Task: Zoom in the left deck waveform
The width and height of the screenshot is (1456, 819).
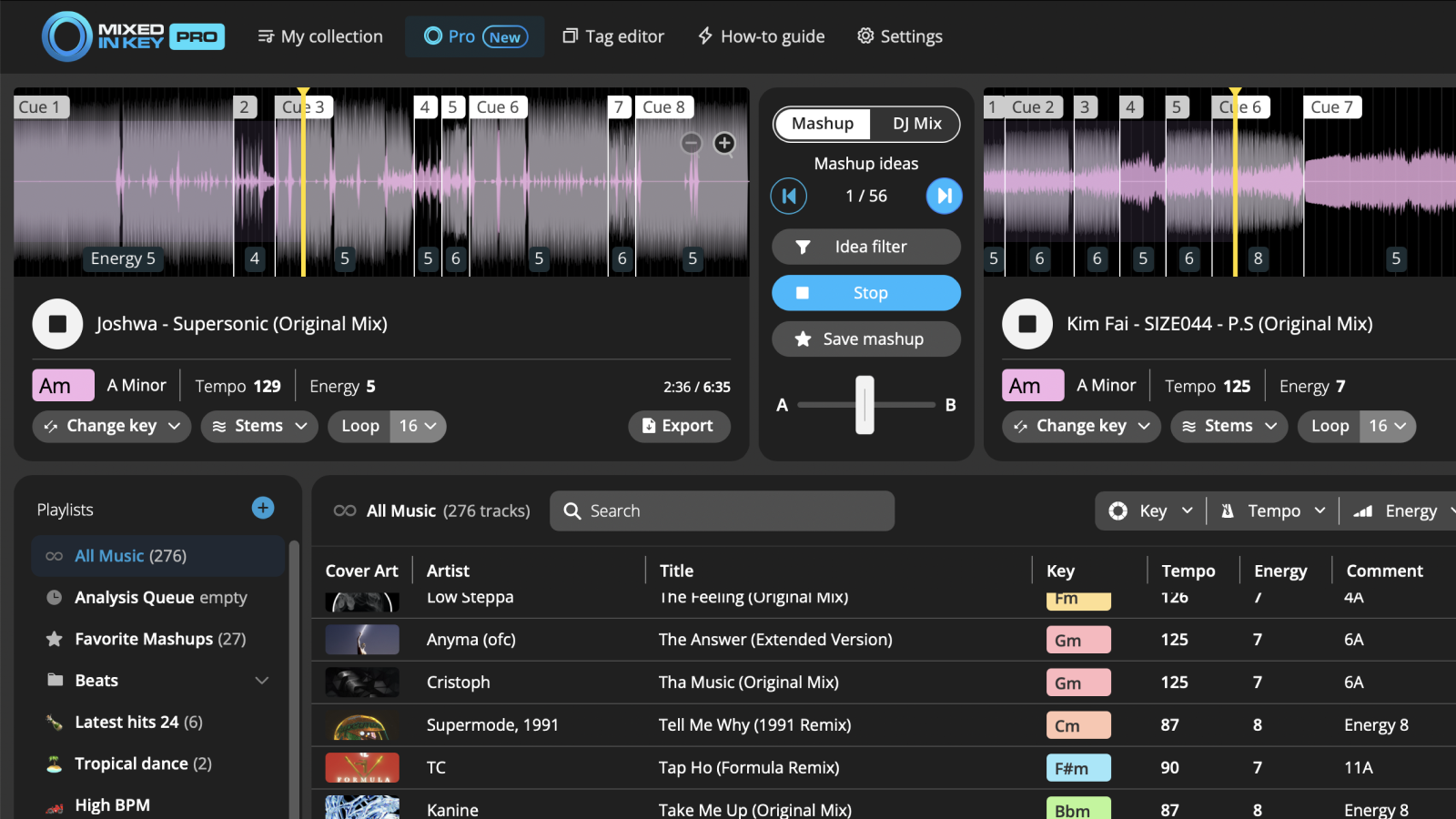Action: tap(724, 143)
